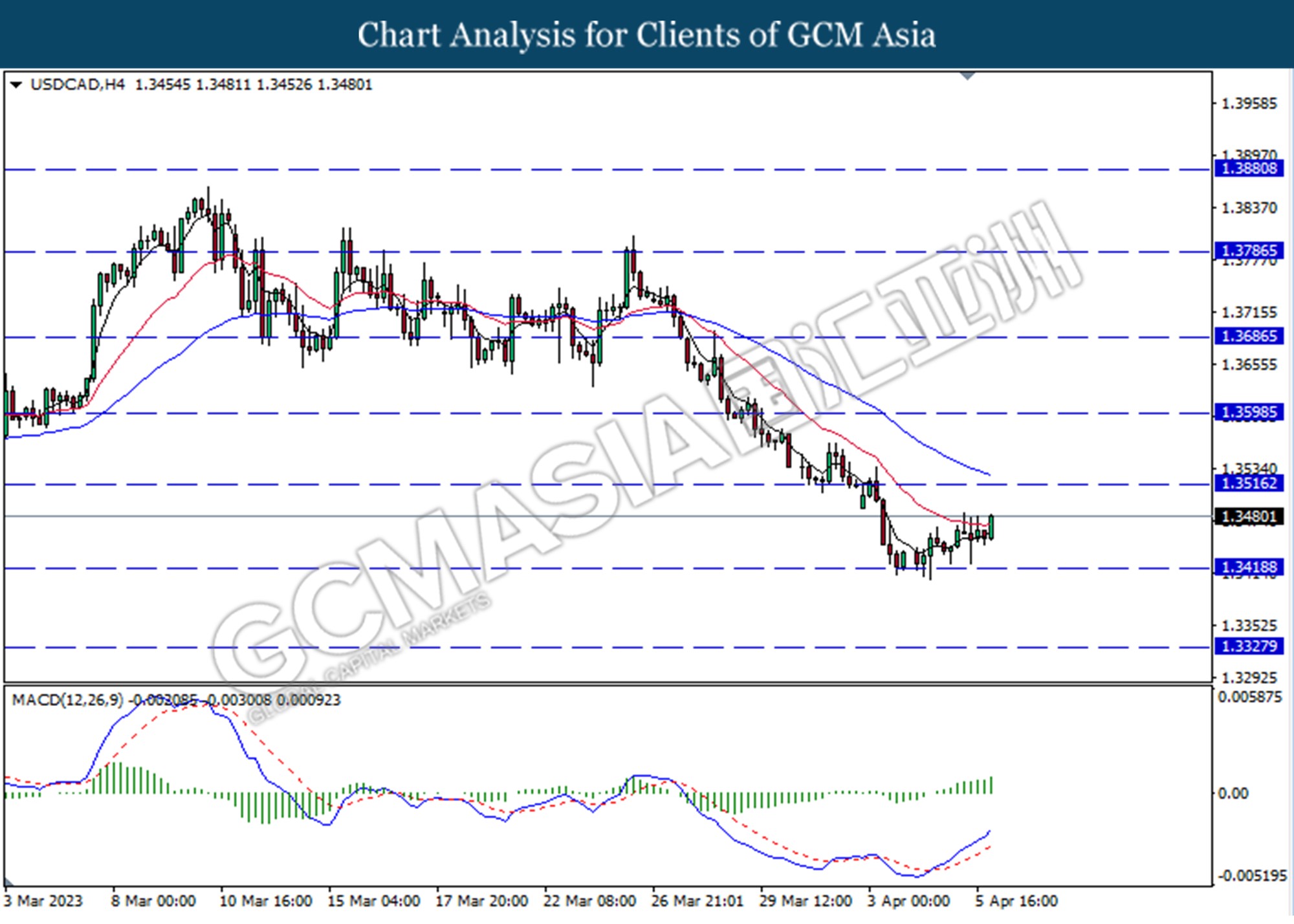Click the 29 Mar 12:00 time label
Screen dimensions: 1294x924
pos(806,901)
